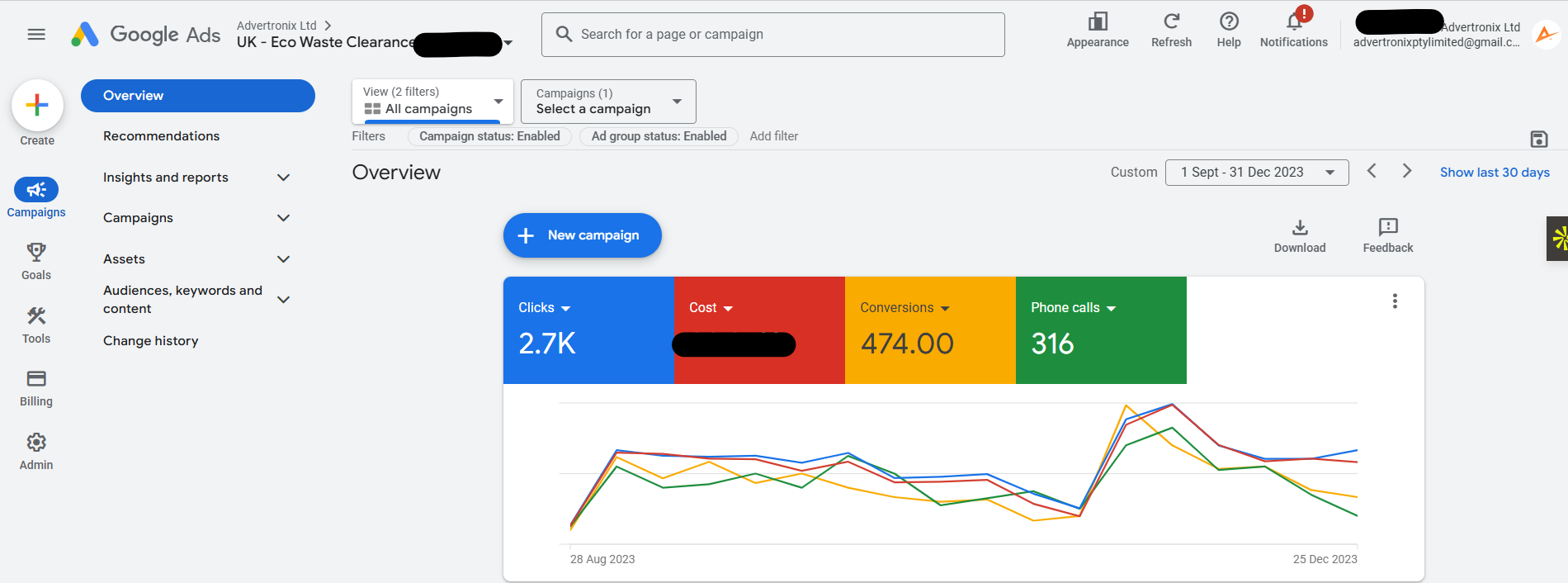Open the Billing section icon
The image size is (1568, 583).
coord(36,379)
